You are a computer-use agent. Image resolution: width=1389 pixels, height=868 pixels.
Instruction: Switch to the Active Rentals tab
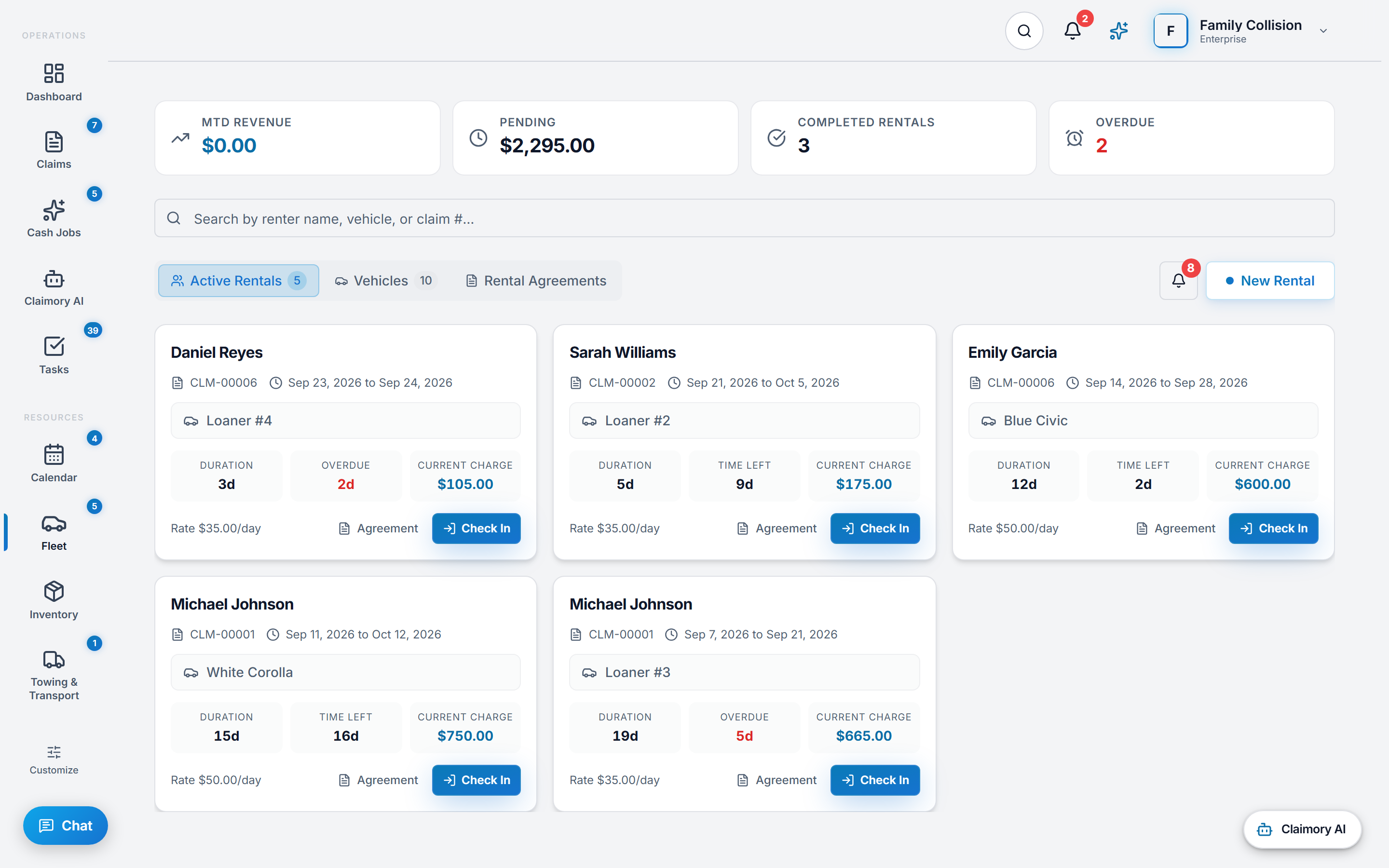[238, 281]
